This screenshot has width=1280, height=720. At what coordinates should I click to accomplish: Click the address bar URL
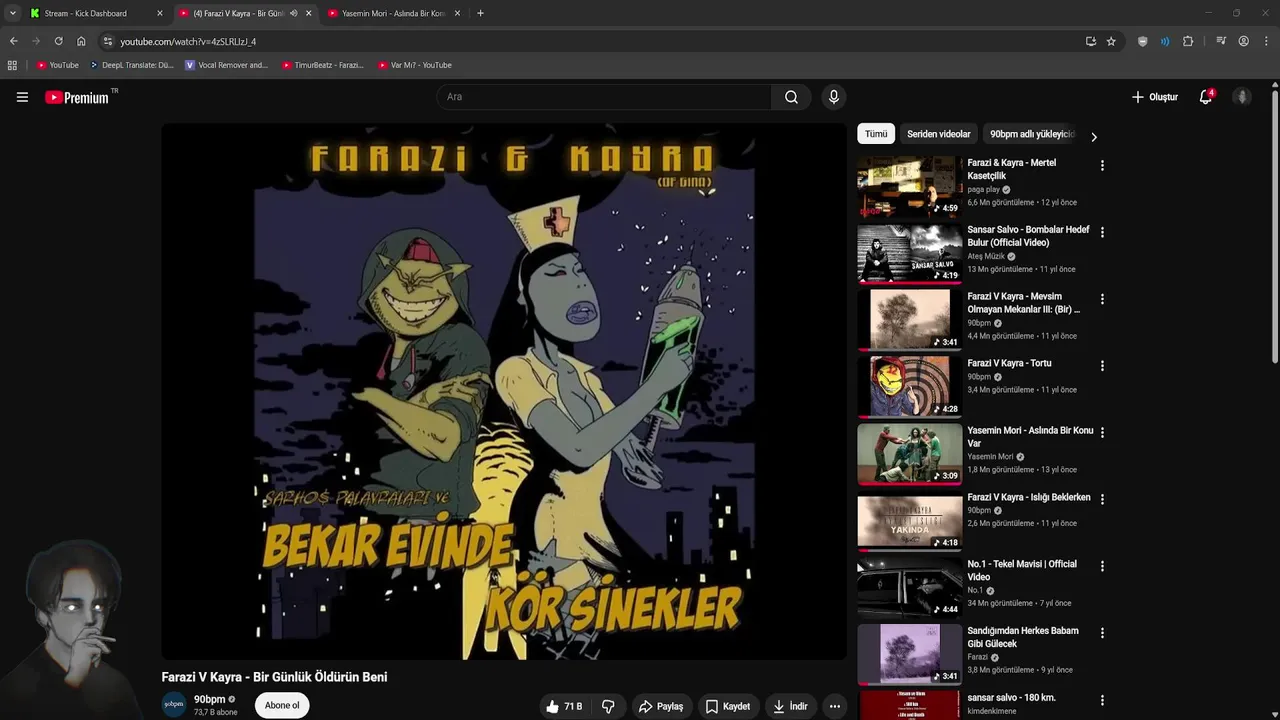coord(188,41)
